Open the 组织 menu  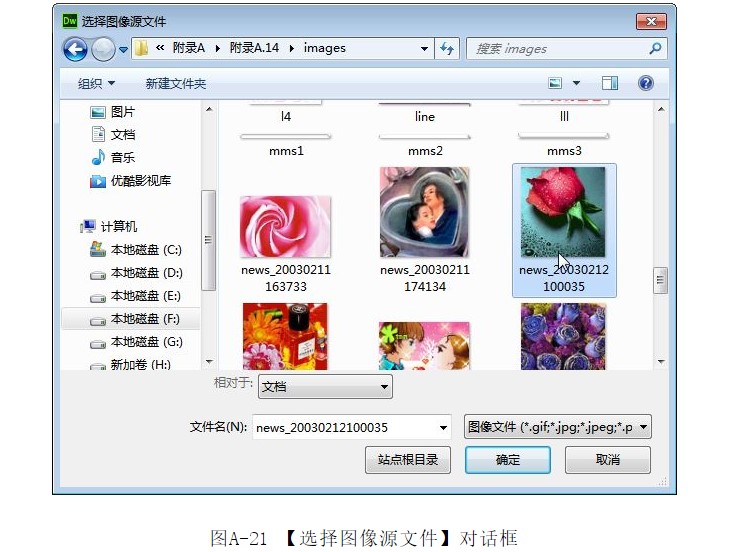click(97, 84)
